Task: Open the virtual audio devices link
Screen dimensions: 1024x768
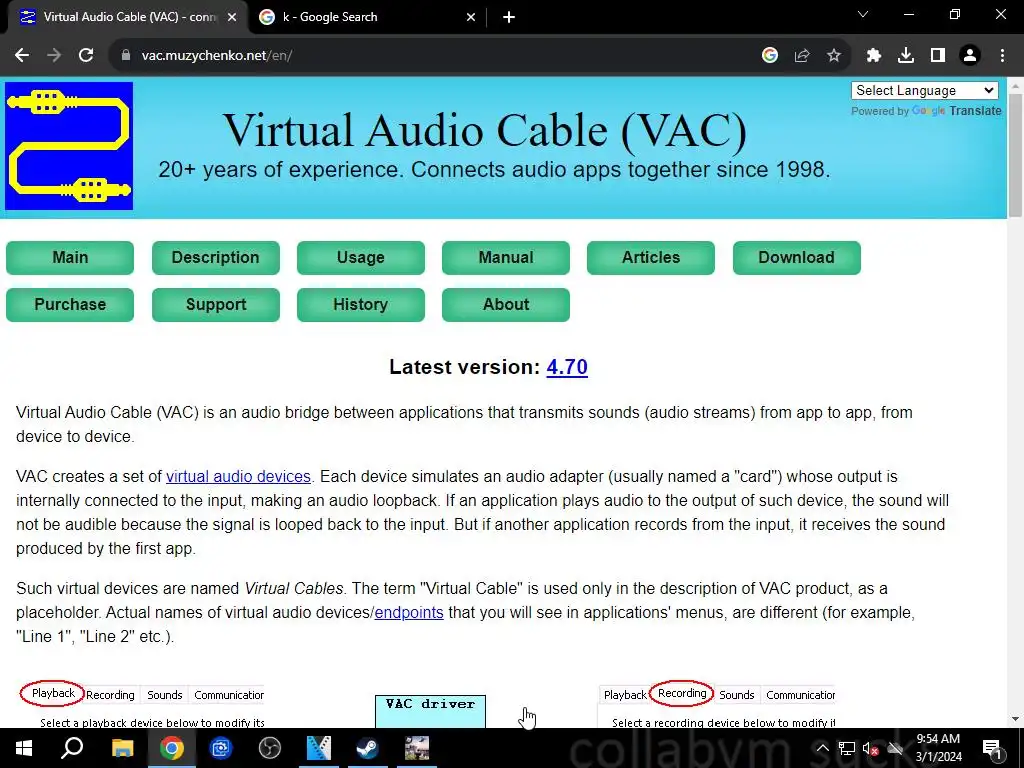Action: [238, 477]
